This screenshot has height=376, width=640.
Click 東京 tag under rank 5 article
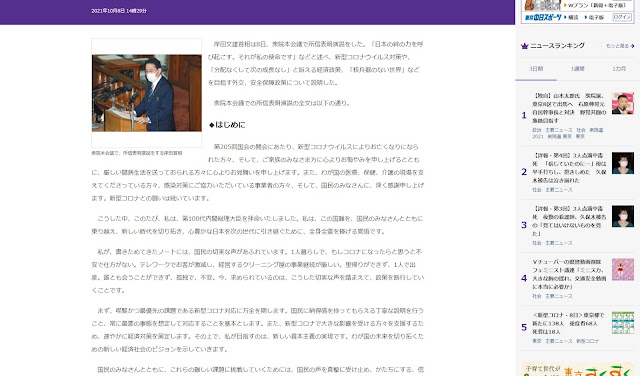(x=537, y=341)
